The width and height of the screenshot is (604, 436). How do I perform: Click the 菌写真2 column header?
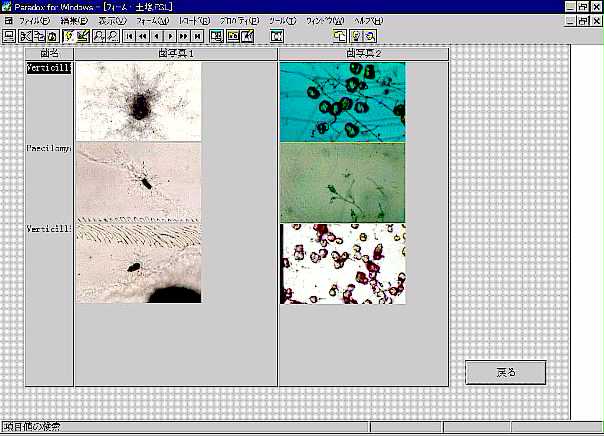coord(364,54)
